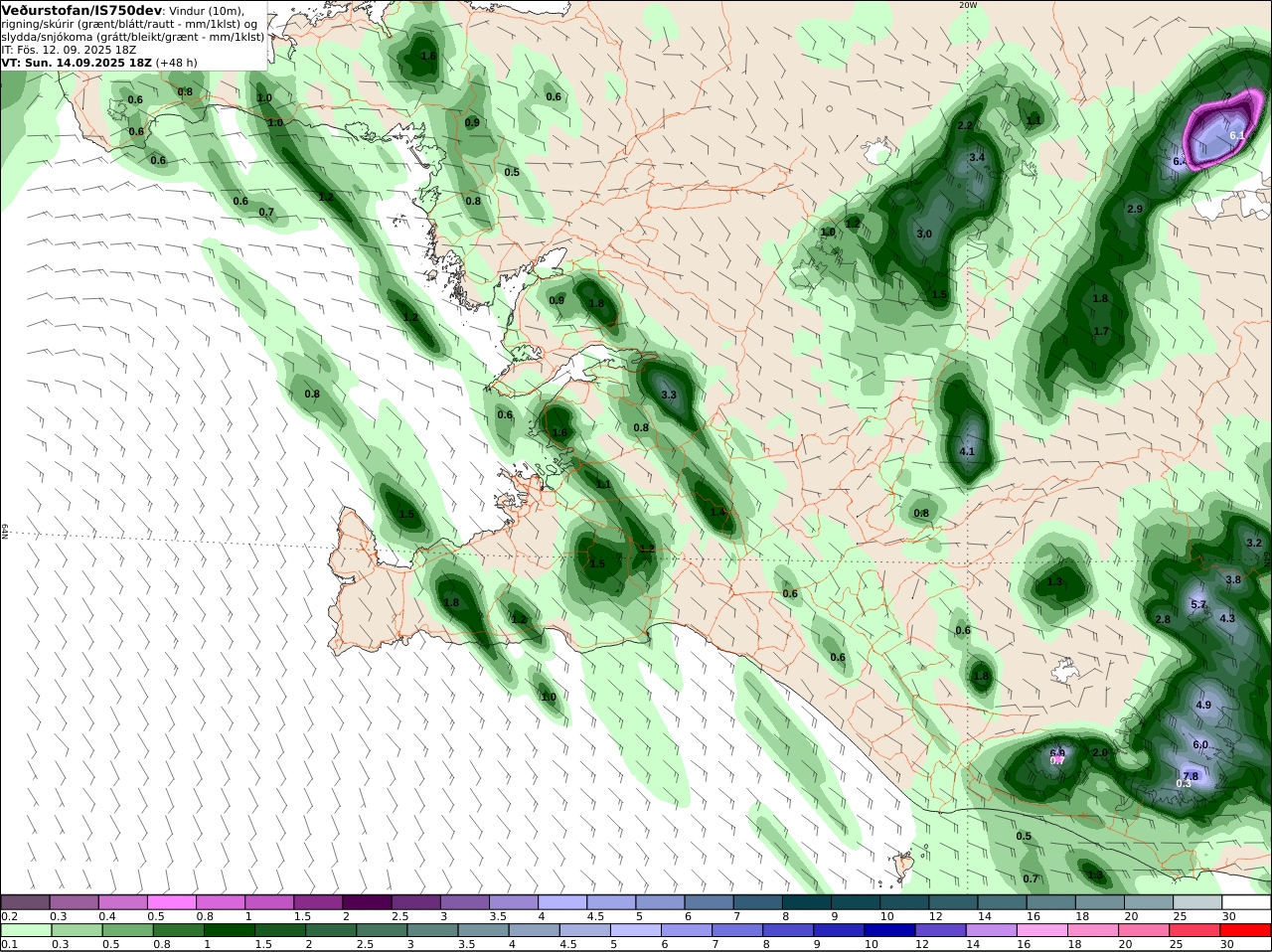Click the 4.3 precipitation value on the map
The image size is (1272, 952).
1227,619
